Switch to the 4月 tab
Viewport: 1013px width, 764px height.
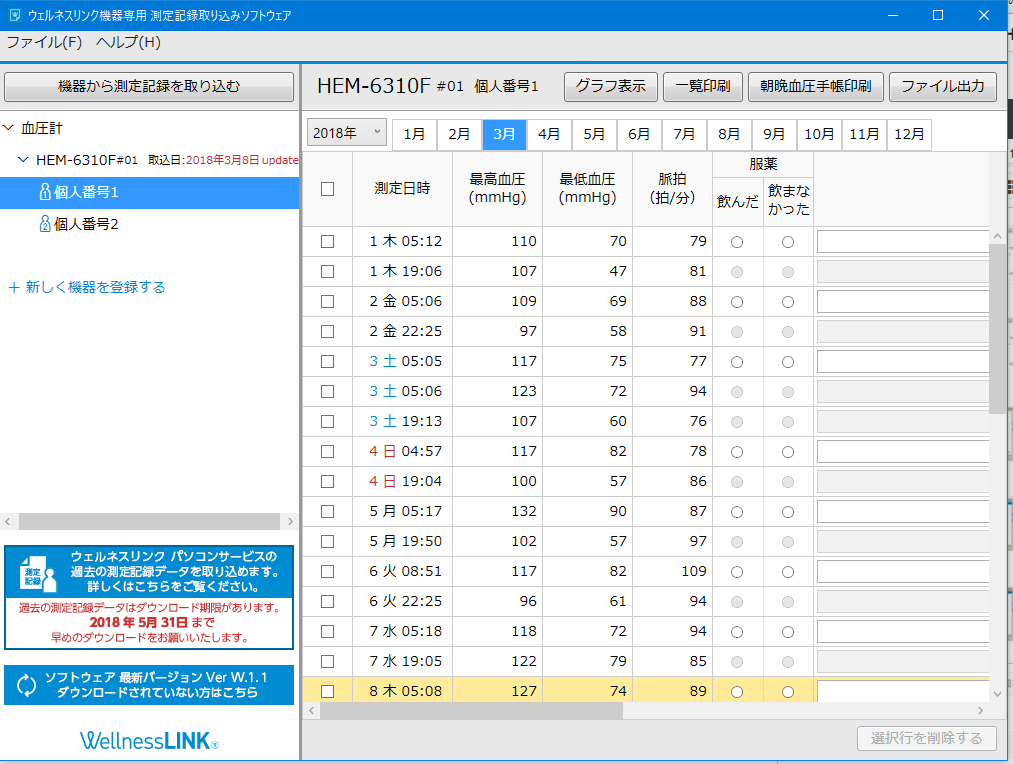[549, 134]
